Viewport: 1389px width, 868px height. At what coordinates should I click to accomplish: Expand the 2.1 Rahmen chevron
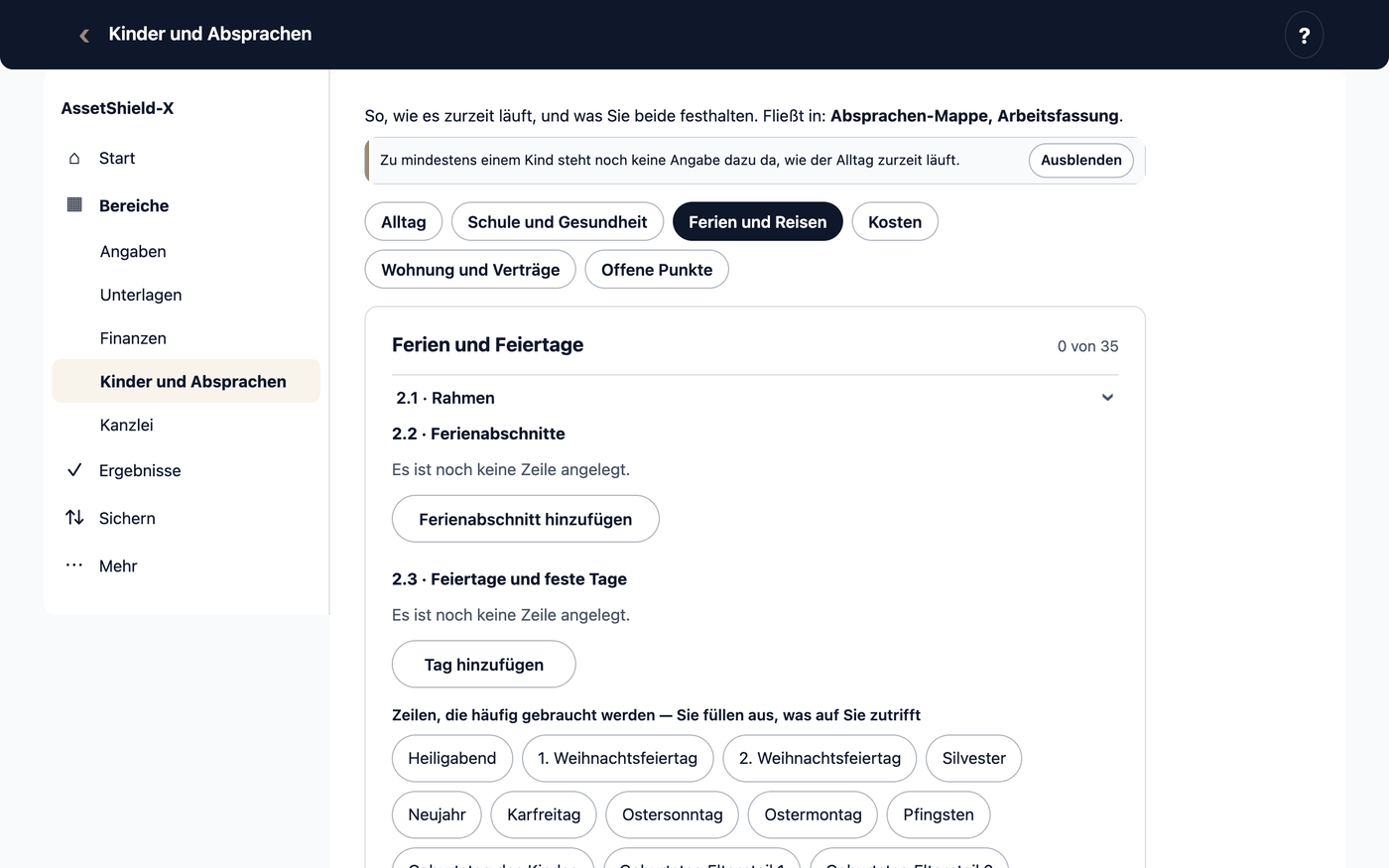tap(1107, 398)
